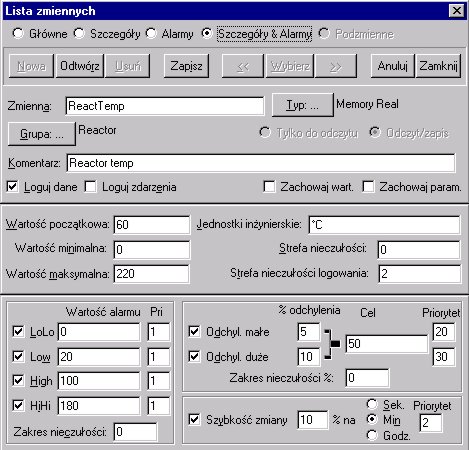469x450 pixels.
Task: Open the Grupa selection dialog
Action: click(x=42, y=134)
